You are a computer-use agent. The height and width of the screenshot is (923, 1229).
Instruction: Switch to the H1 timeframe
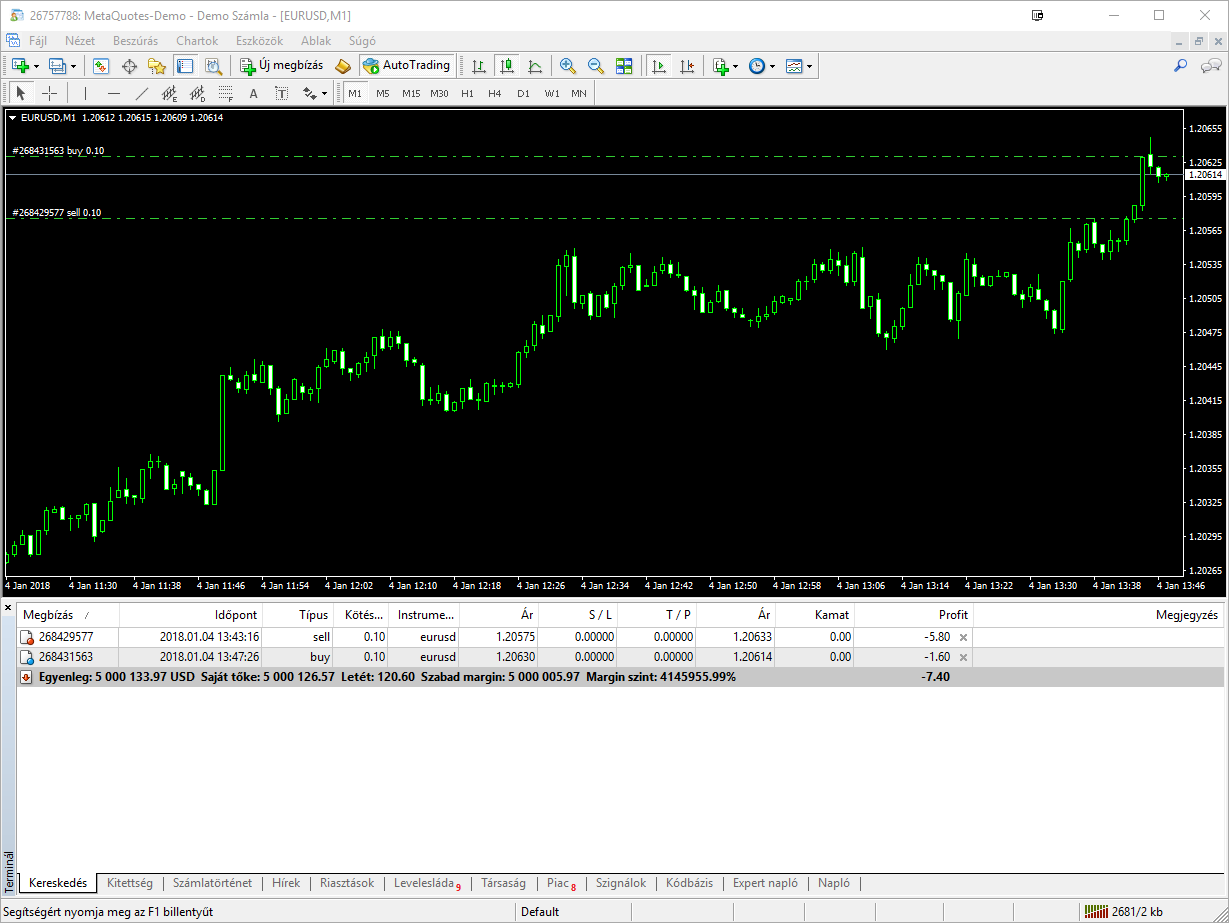coord(467,93)
